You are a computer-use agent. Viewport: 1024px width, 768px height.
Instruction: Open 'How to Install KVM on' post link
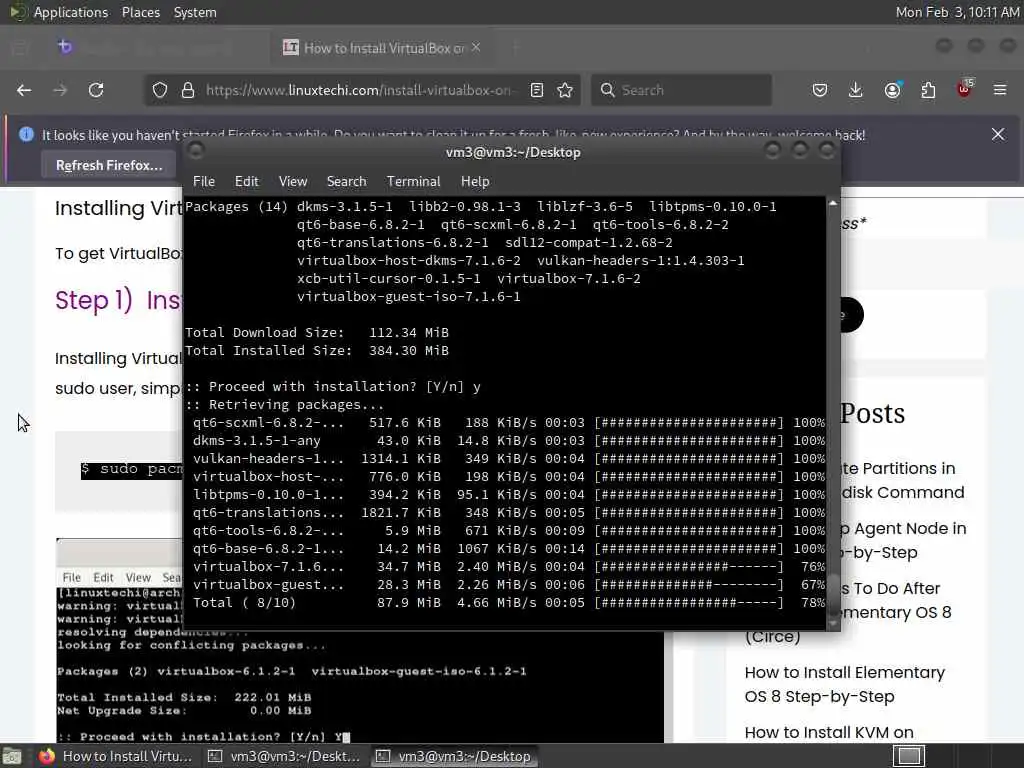(x=829, y=733)
